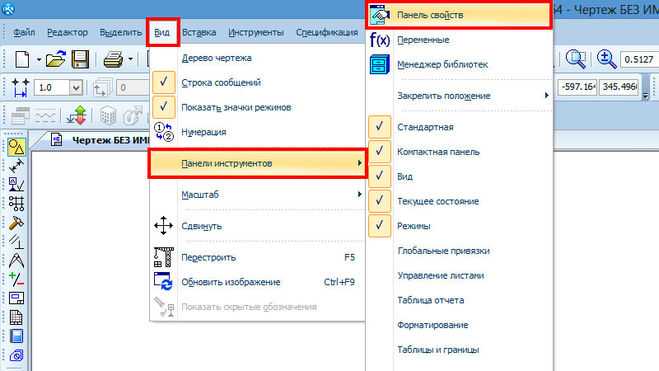Open the 1.0 scale combo box dropdown

pyautogui.click(x=76, y=88)
